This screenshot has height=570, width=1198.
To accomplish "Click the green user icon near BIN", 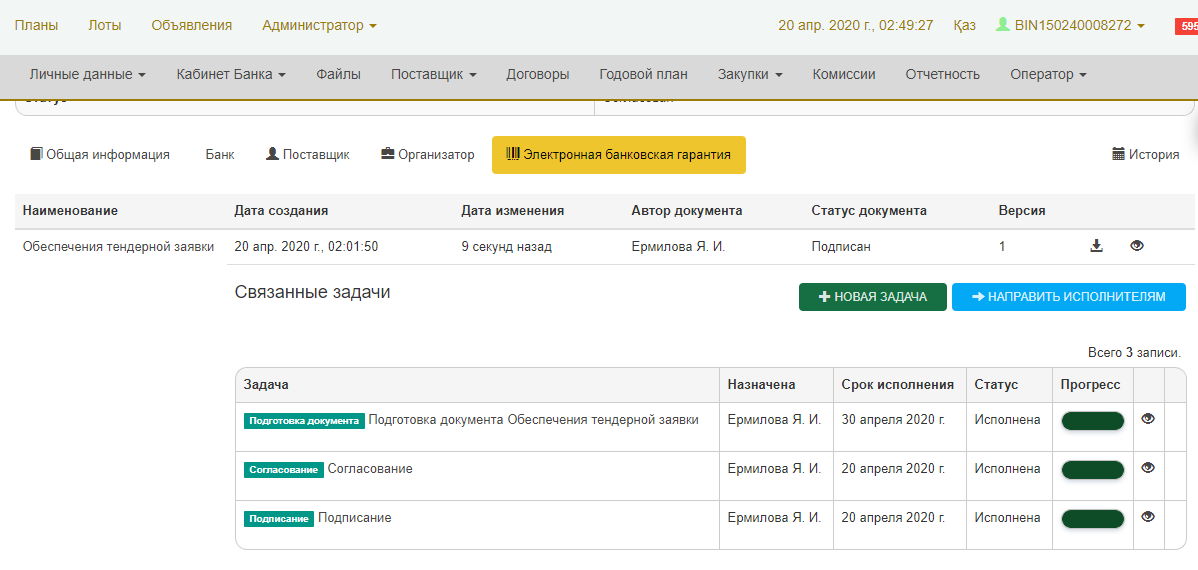I will [x=1002, y=25].
